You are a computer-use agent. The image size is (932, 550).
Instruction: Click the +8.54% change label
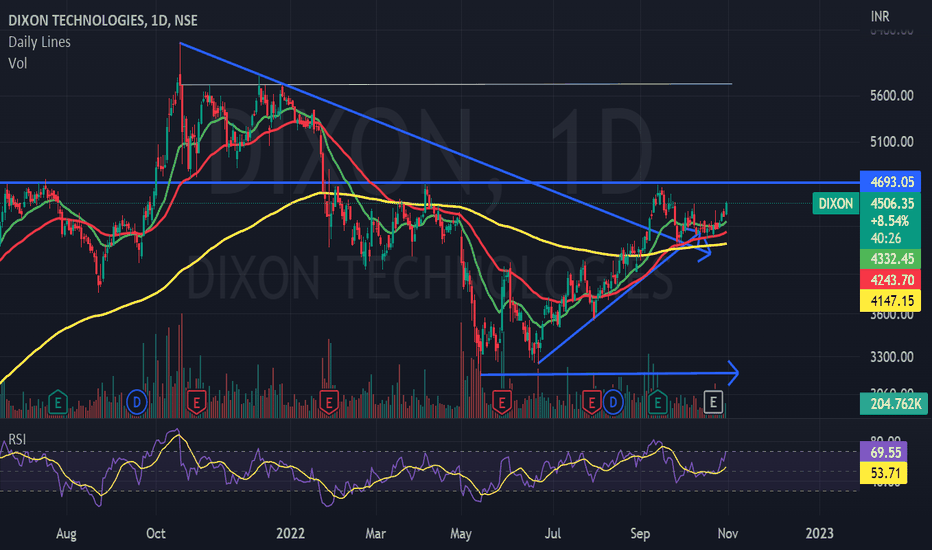coord(890,221)
